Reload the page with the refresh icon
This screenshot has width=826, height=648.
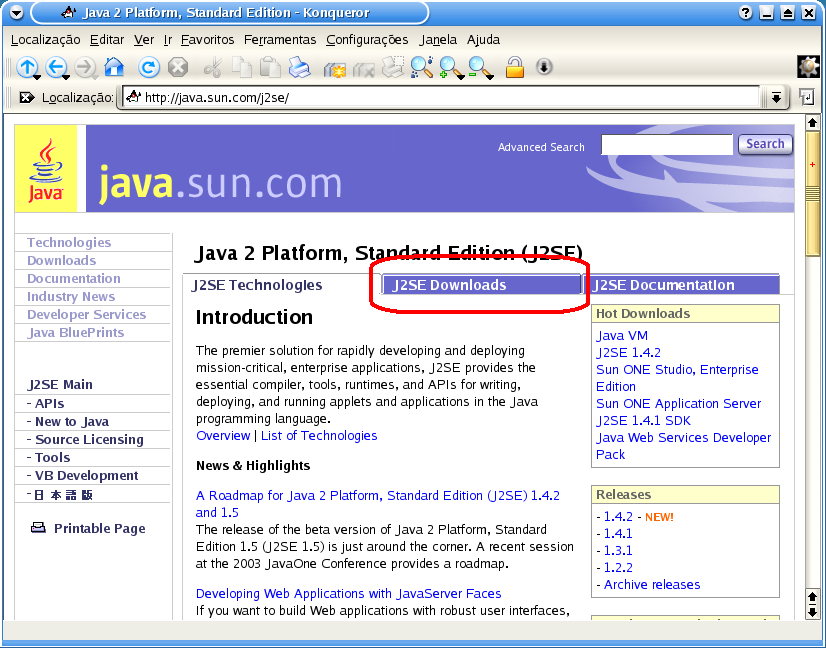coord(149,67)
